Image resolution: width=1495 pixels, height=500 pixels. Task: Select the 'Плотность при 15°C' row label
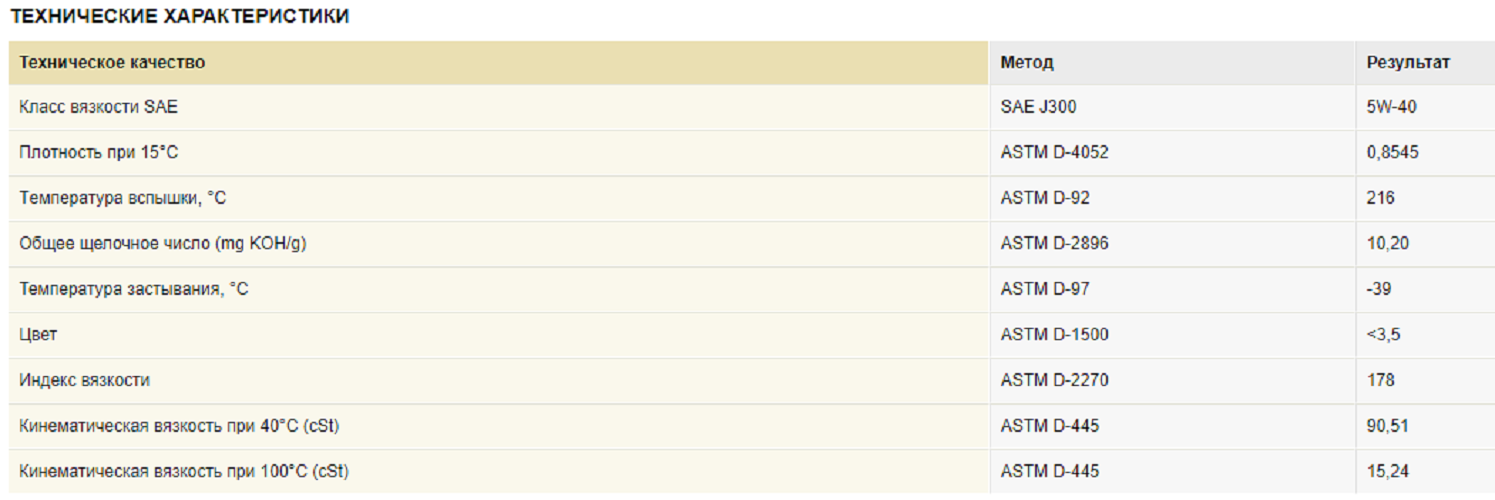click(99, 153)
